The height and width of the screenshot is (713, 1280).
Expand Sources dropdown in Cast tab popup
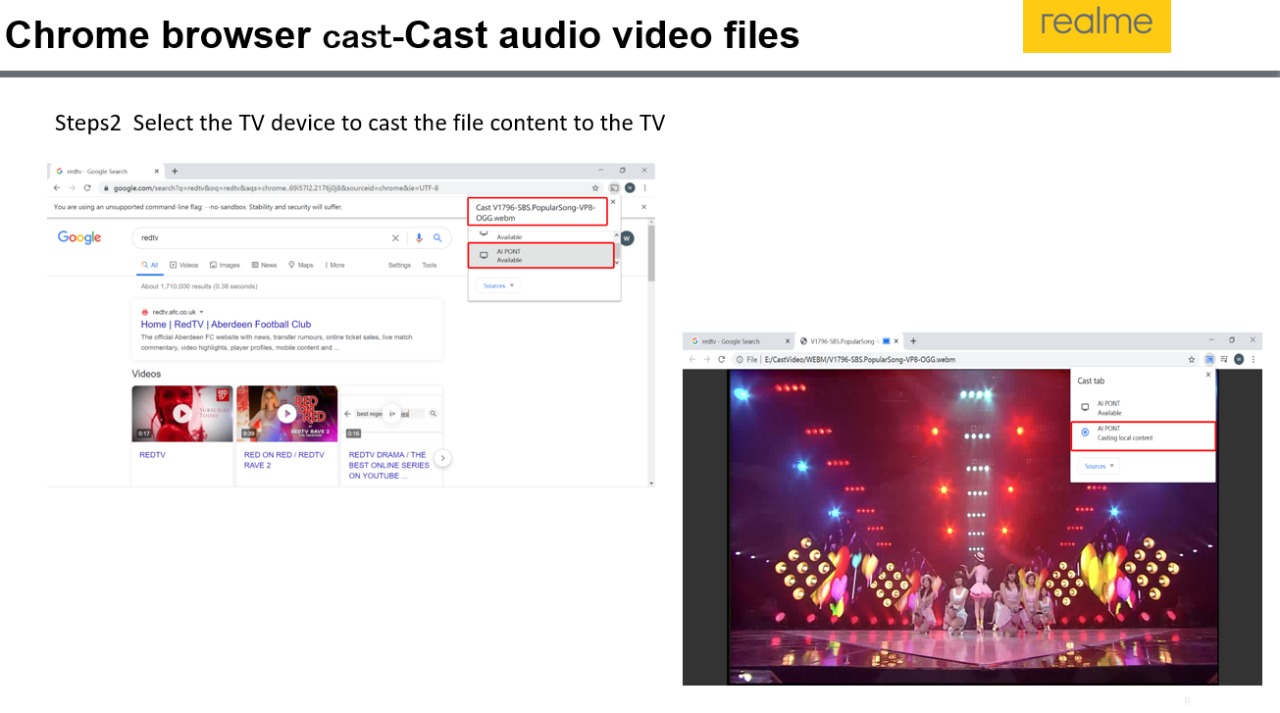point(1099,466)
